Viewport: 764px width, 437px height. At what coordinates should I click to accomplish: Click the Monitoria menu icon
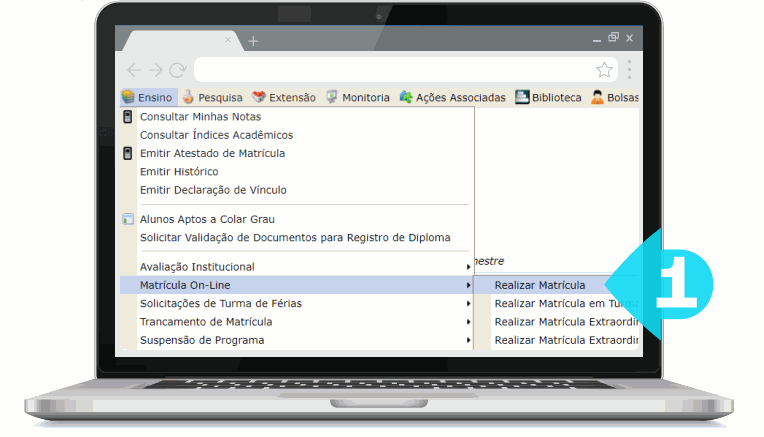pos(332,98)
